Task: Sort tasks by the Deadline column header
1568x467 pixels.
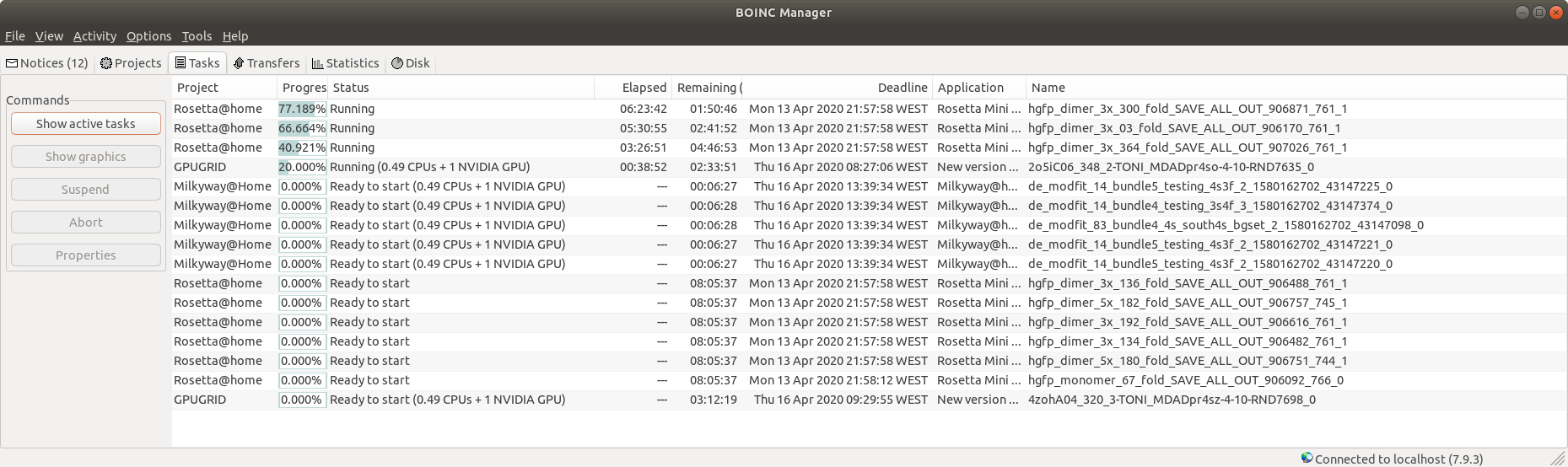Action: coord(902,88)
